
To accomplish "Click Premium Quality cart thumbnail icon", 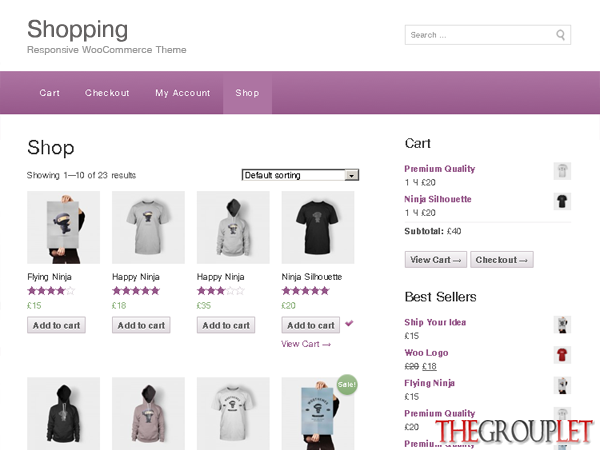I will [x=562, y=171].
